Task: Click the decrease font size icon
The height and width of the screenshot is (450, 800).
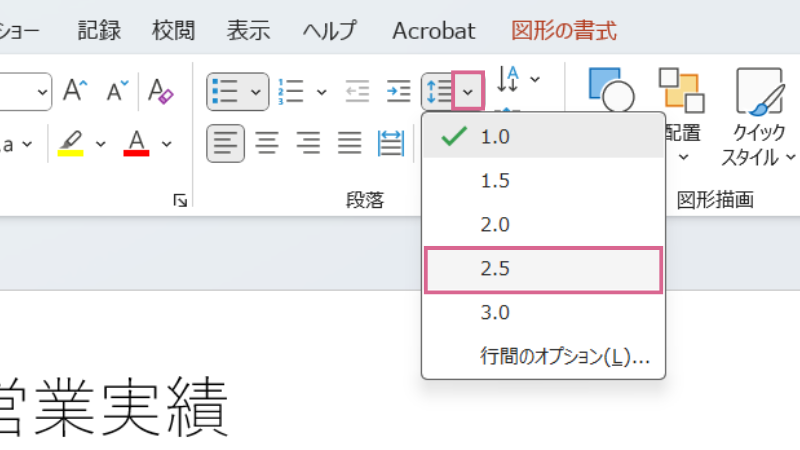Action: pos(118,91)
